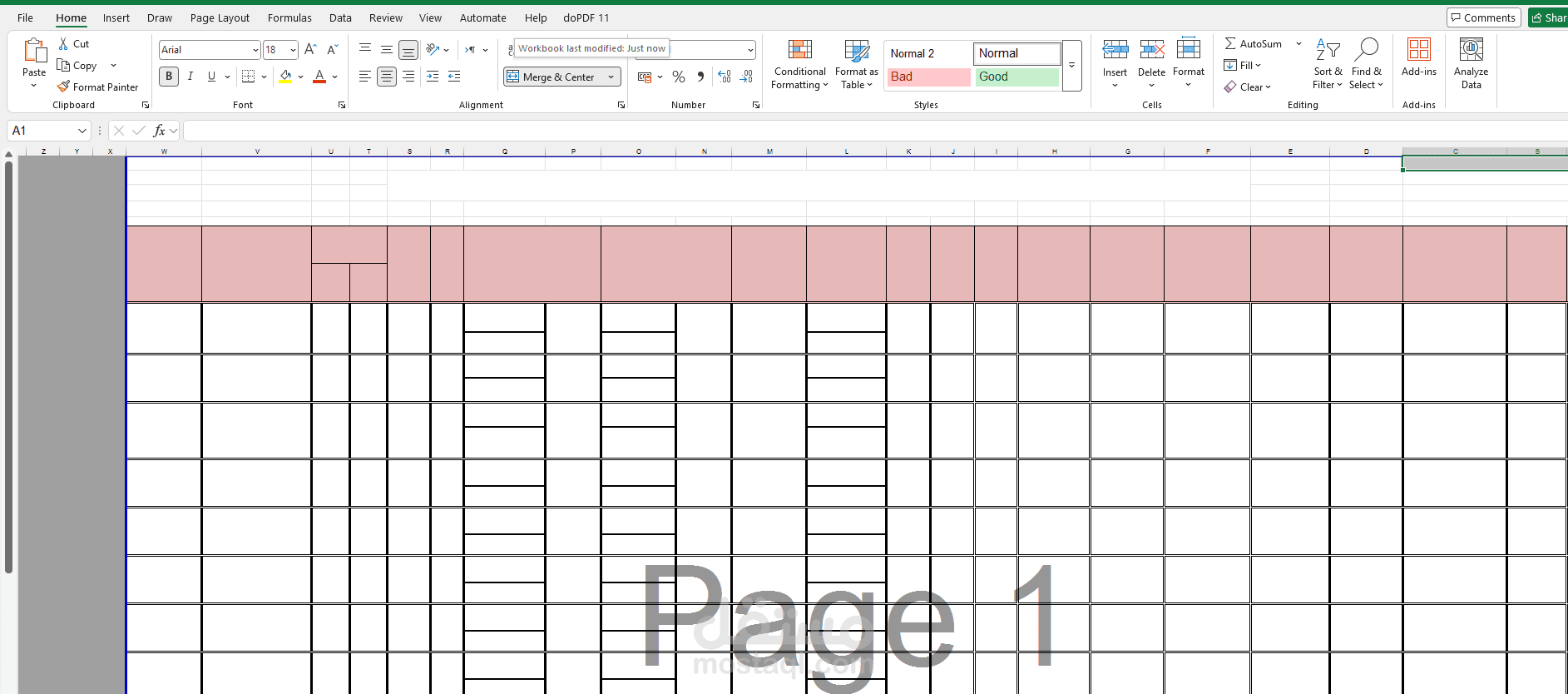
Task: Click the Cut scissors icon
Action: (x=63, y=43)
